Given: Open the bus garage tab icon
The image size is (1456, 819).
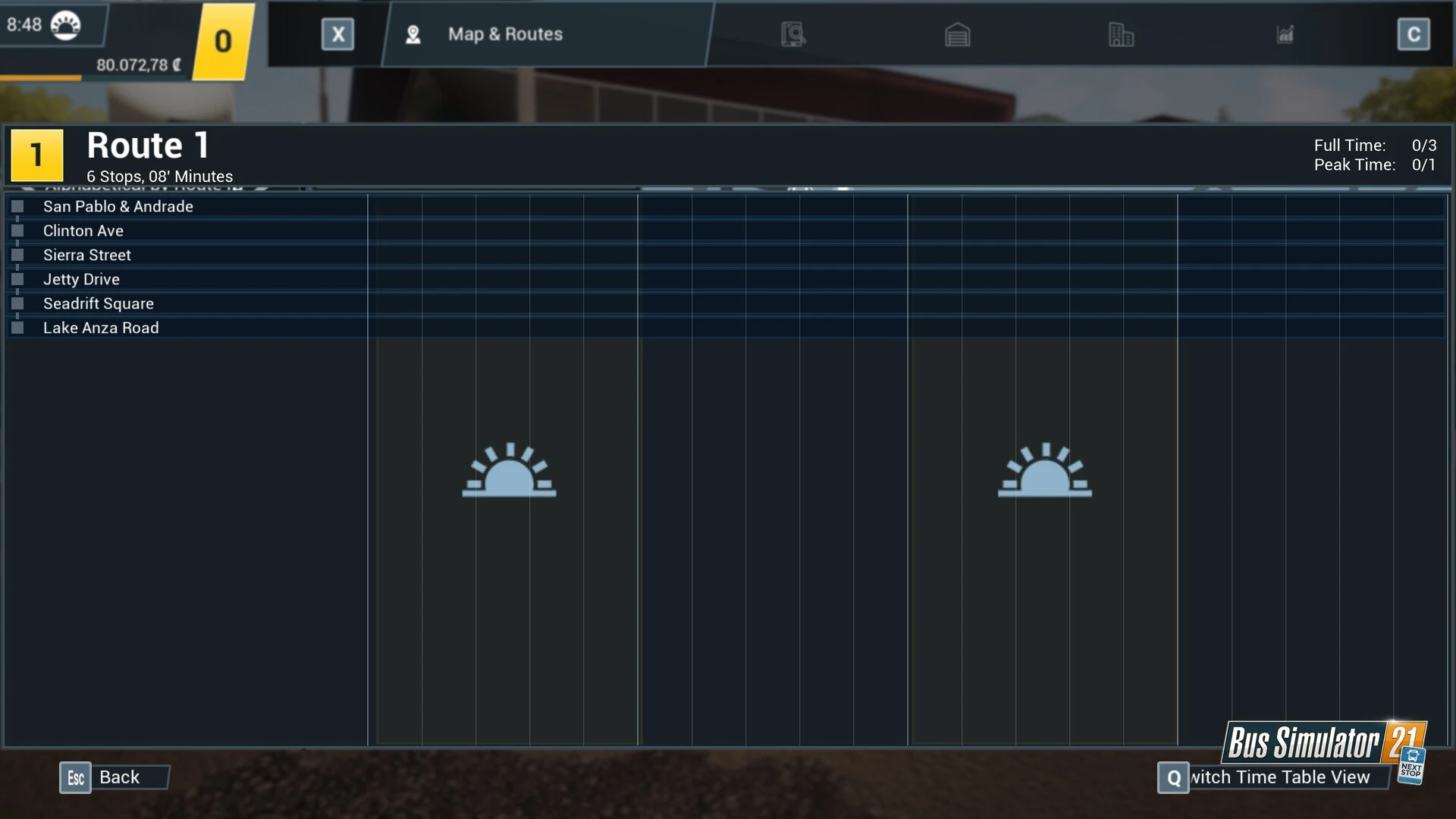Looking at the screenshot, I should point(957,35).
